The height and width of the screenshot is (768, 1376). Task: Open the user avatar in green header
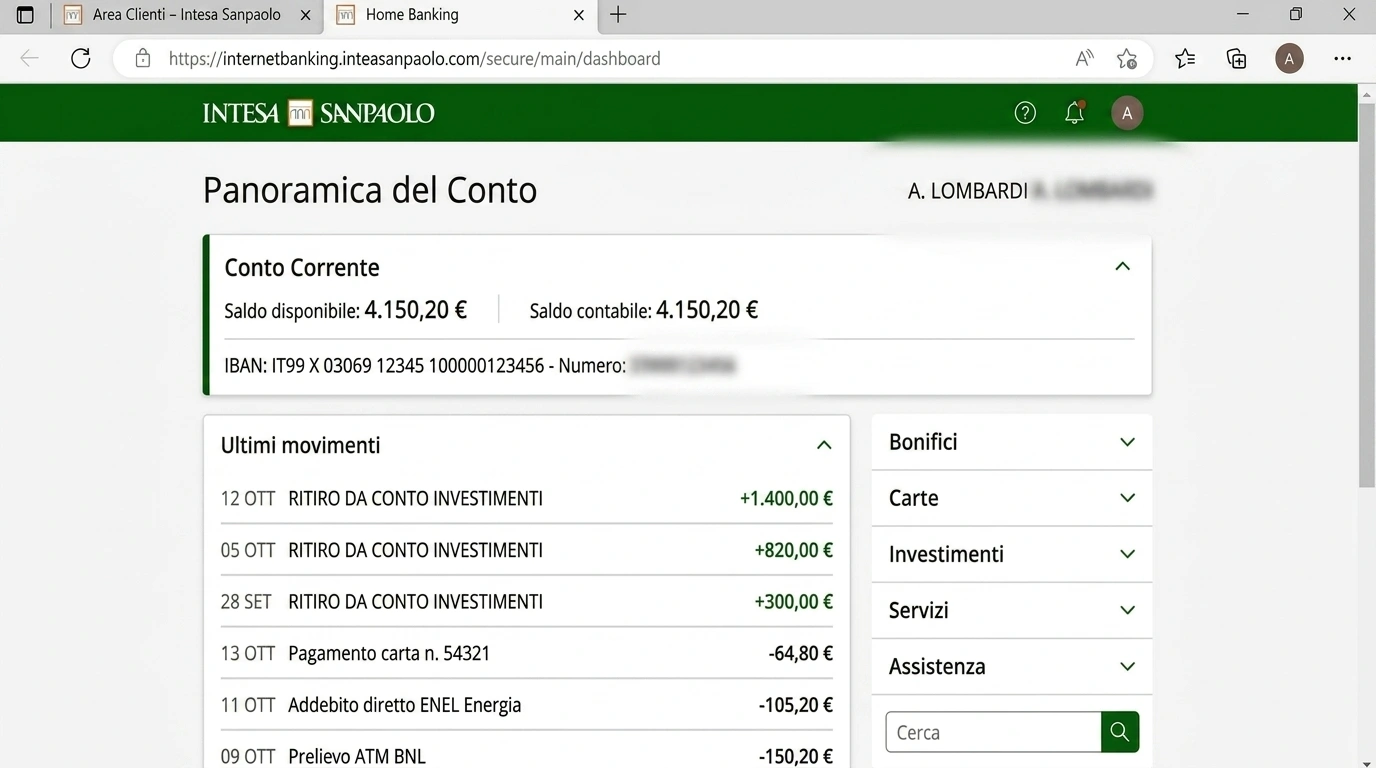click(1127, 113)
